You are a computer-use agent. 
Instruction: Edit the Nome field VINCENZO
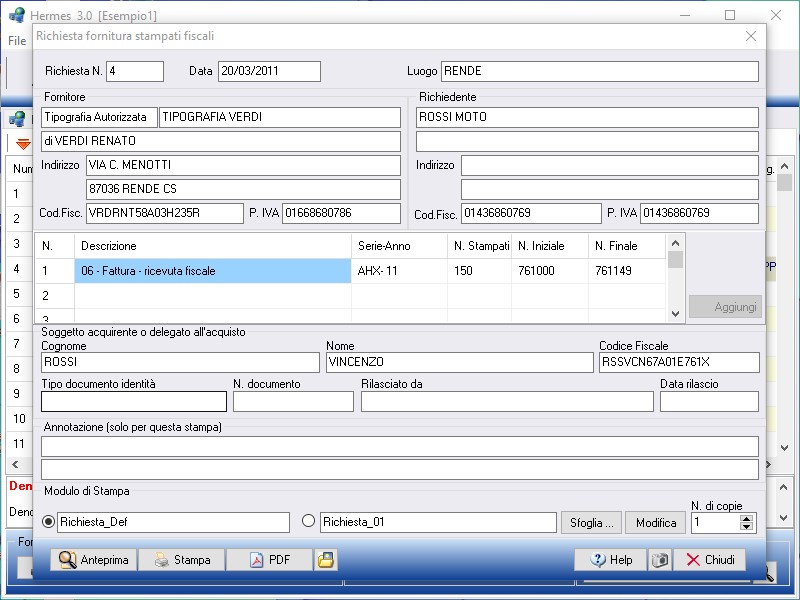pos(460,362)
